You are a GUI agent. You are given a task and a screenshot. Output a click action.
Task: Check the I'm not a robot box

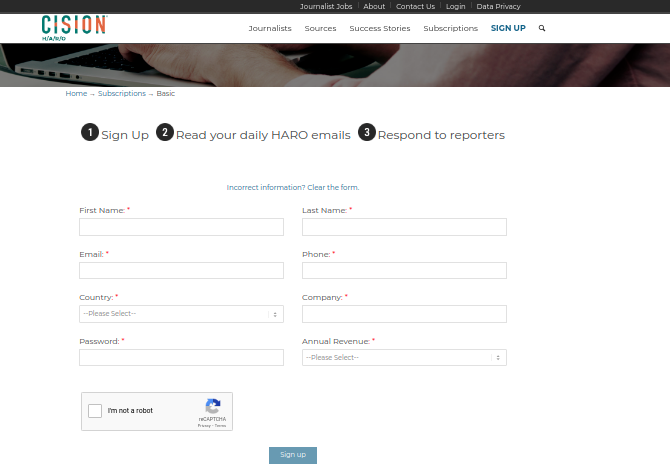pos(95,411)
